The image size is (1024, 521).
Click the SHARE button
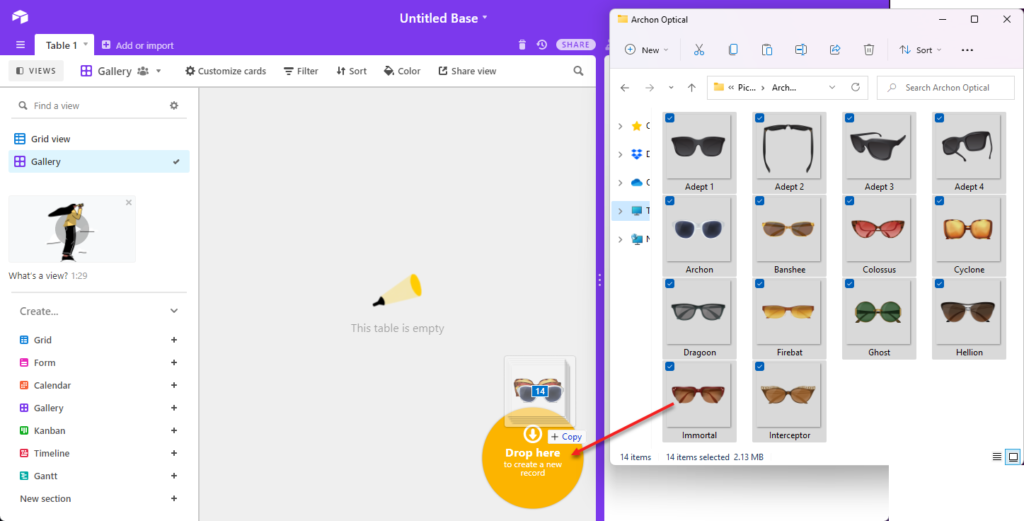(x=575, y=44)
